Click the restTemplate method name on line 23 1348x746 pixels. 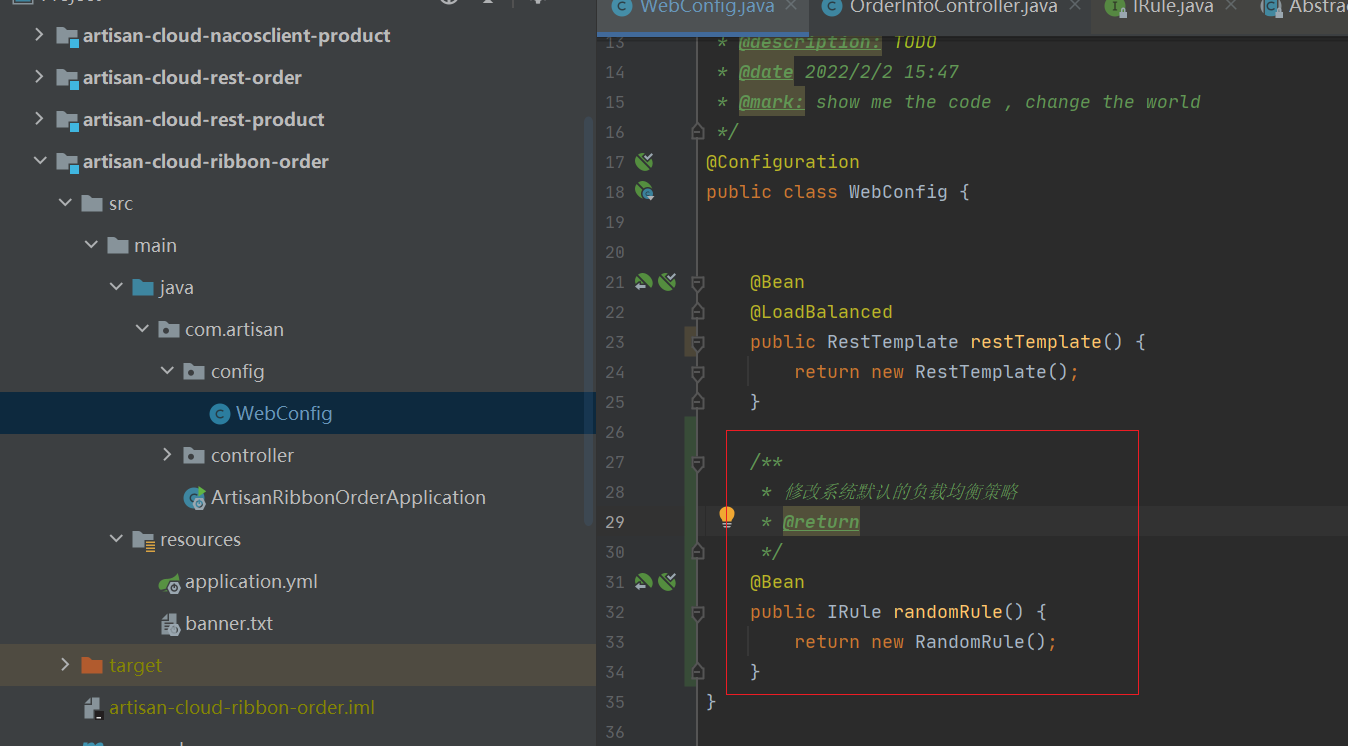point(1036,342)
